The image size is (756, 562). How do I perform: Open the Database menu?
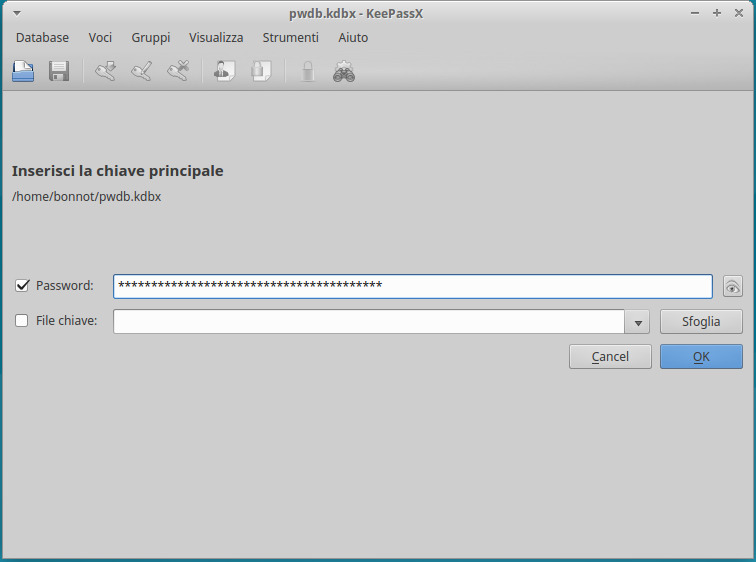[42, 38]
